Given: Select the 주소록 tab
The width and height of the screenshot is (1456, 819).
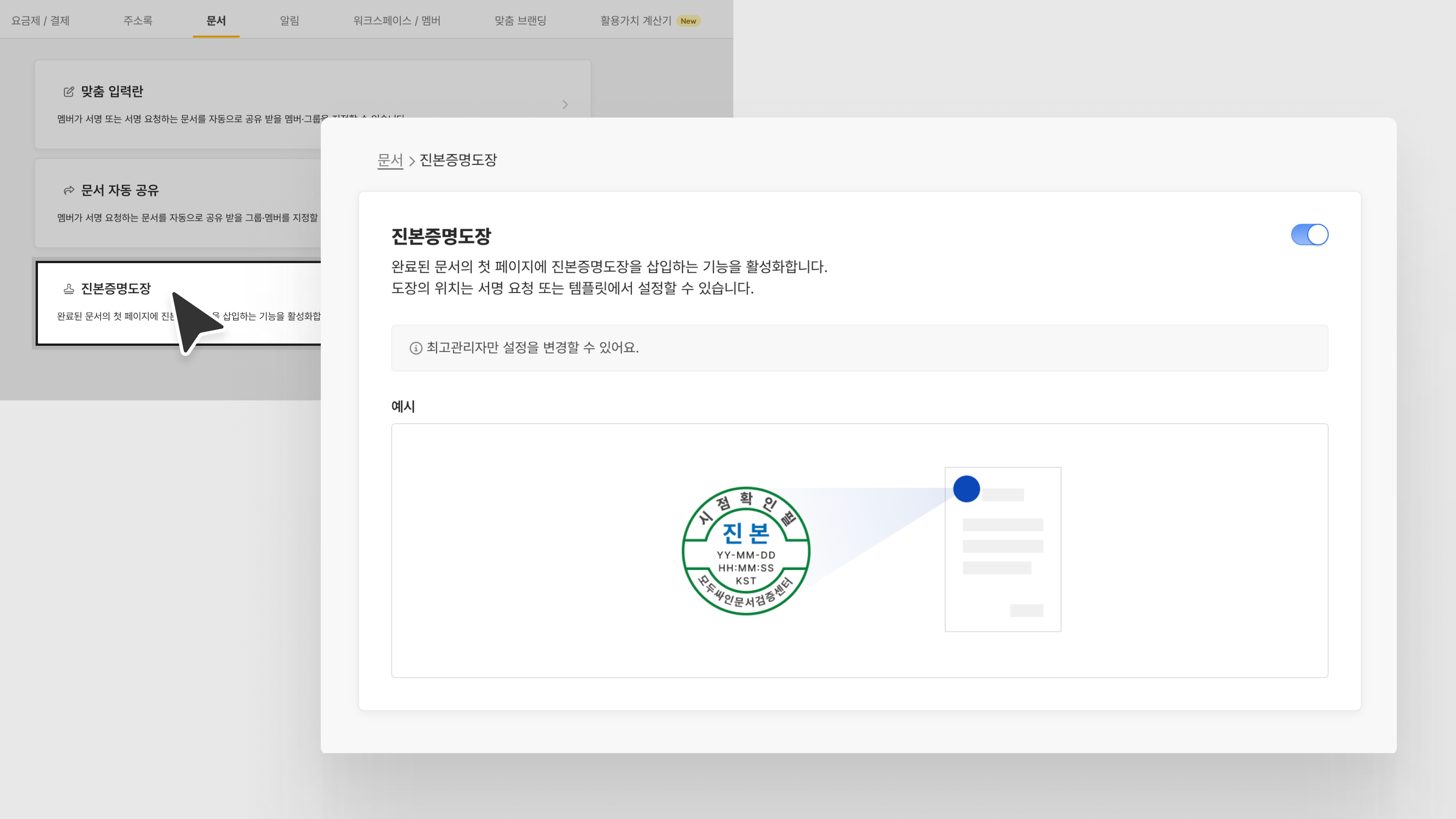Looking at the screenshot, I should coord(138,21).
